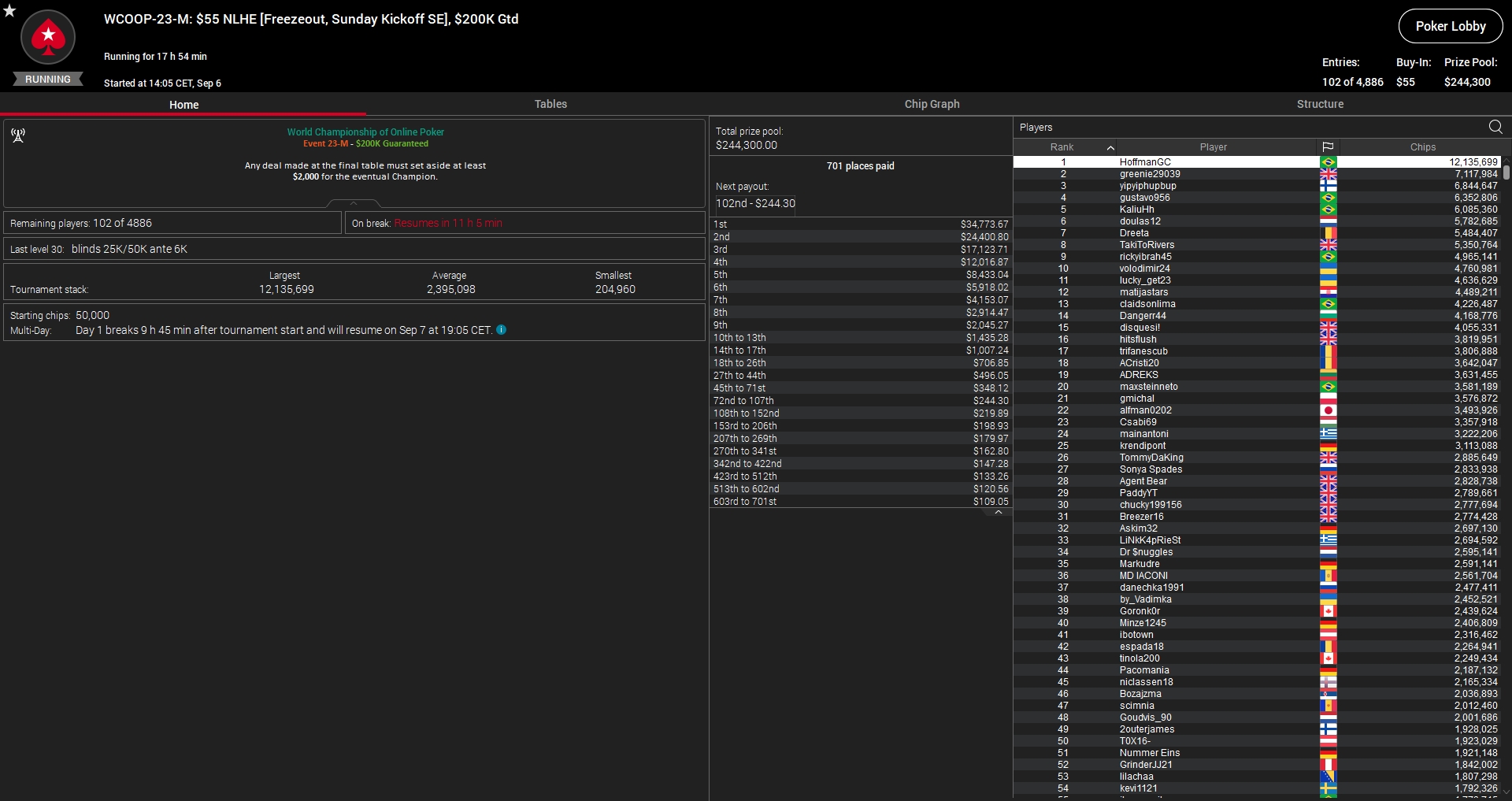Click the Brazil flag next to HoffmanGC
Image resolution: width=1512 pixels, height=801 pixels.
click(x=1328, y=162)
